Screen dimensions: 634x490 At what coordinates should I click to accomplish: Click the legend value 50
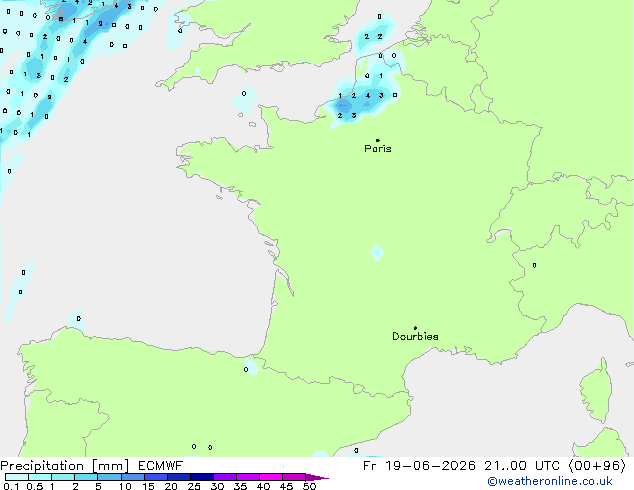309,486
